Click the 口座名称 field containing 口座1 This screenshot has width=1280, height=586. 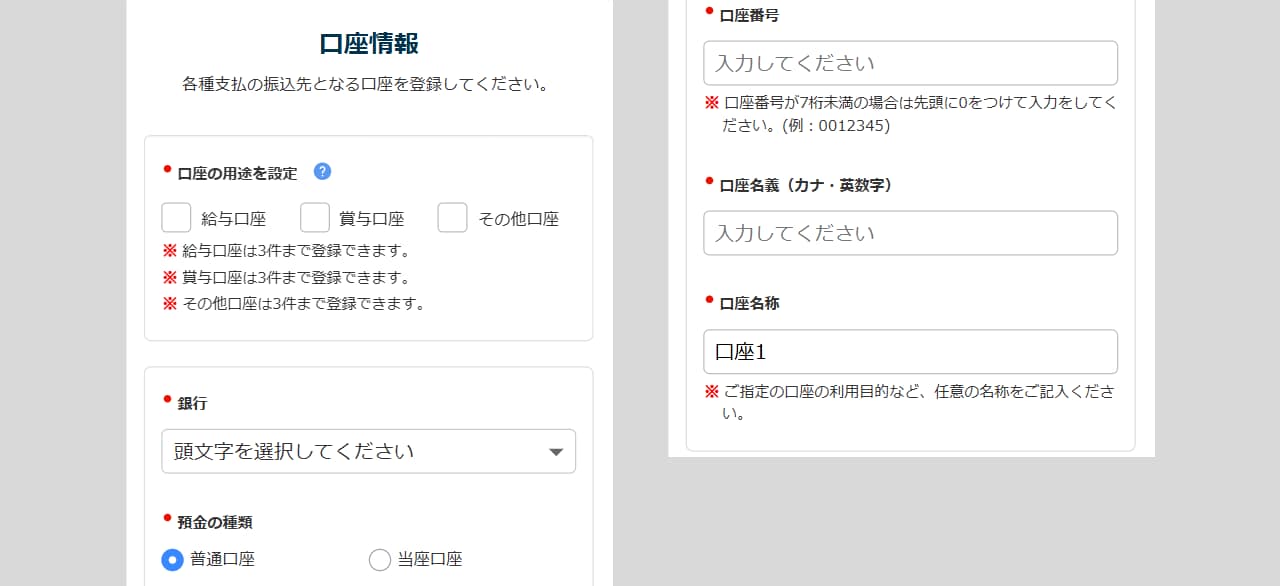click(910, 352)
